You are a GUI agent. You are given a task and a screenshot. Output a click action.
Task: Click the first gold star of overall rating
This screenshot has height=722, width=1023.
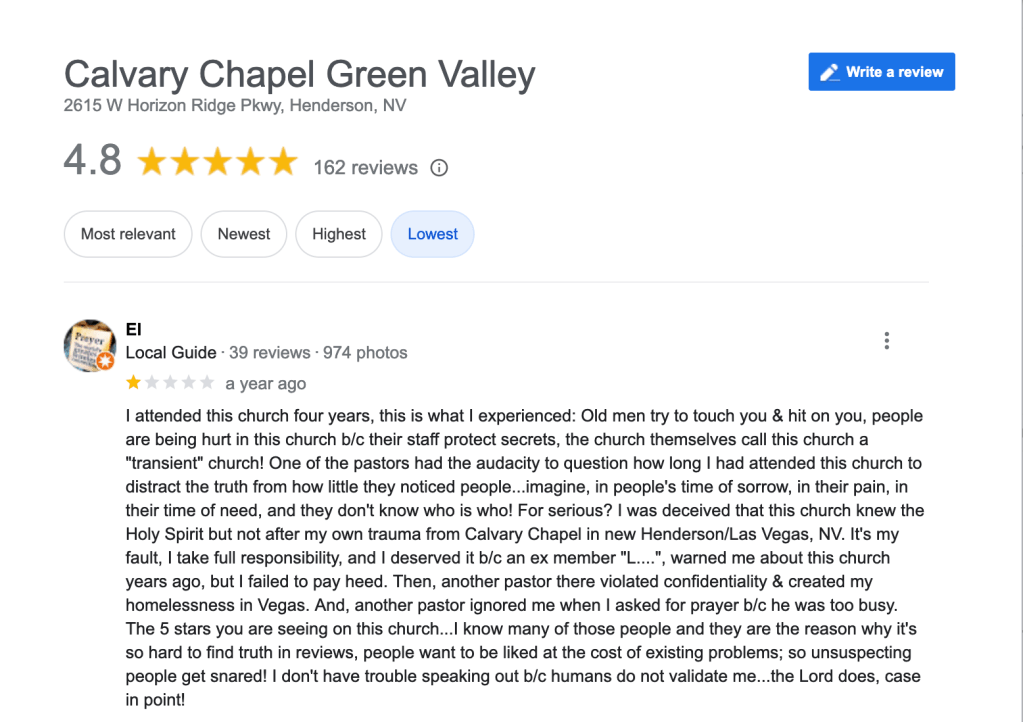pos(152,162)
